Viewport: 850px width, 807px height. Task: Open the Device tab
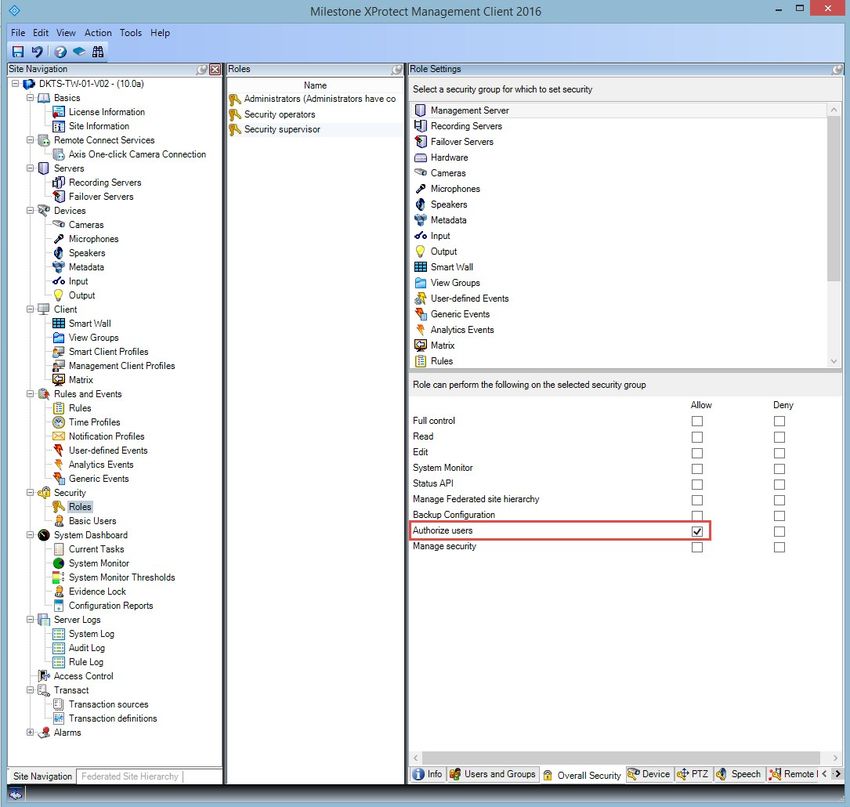pos(649,774)
